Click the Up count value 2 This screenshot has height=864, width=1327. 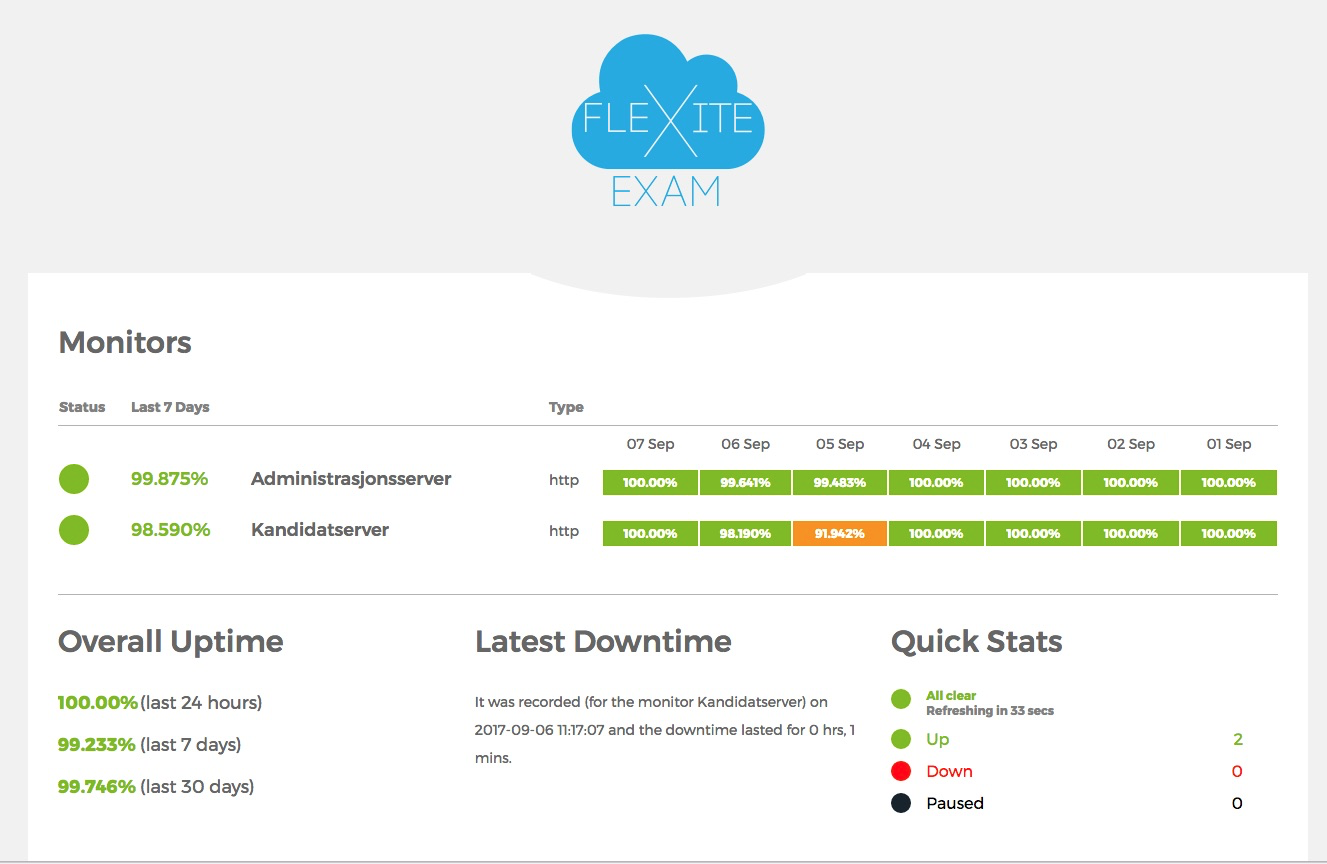coord(1238,739)
